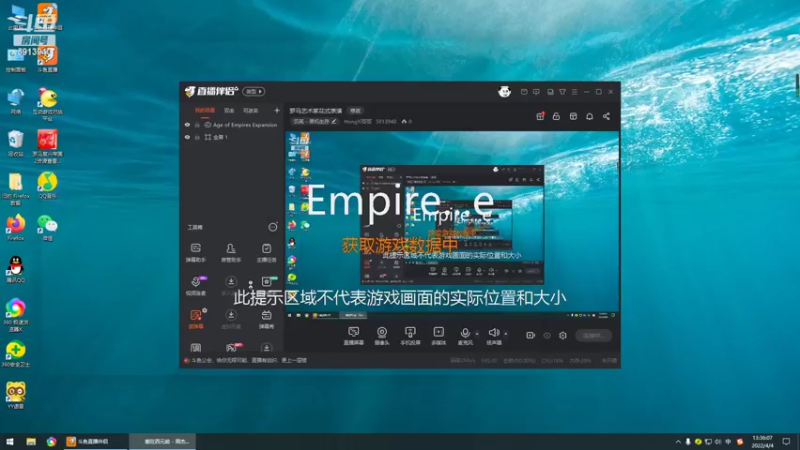Add a phone screen cast source
Image resolution: width=800 pixels, height=450 pixels.
[x=410, y=336]
